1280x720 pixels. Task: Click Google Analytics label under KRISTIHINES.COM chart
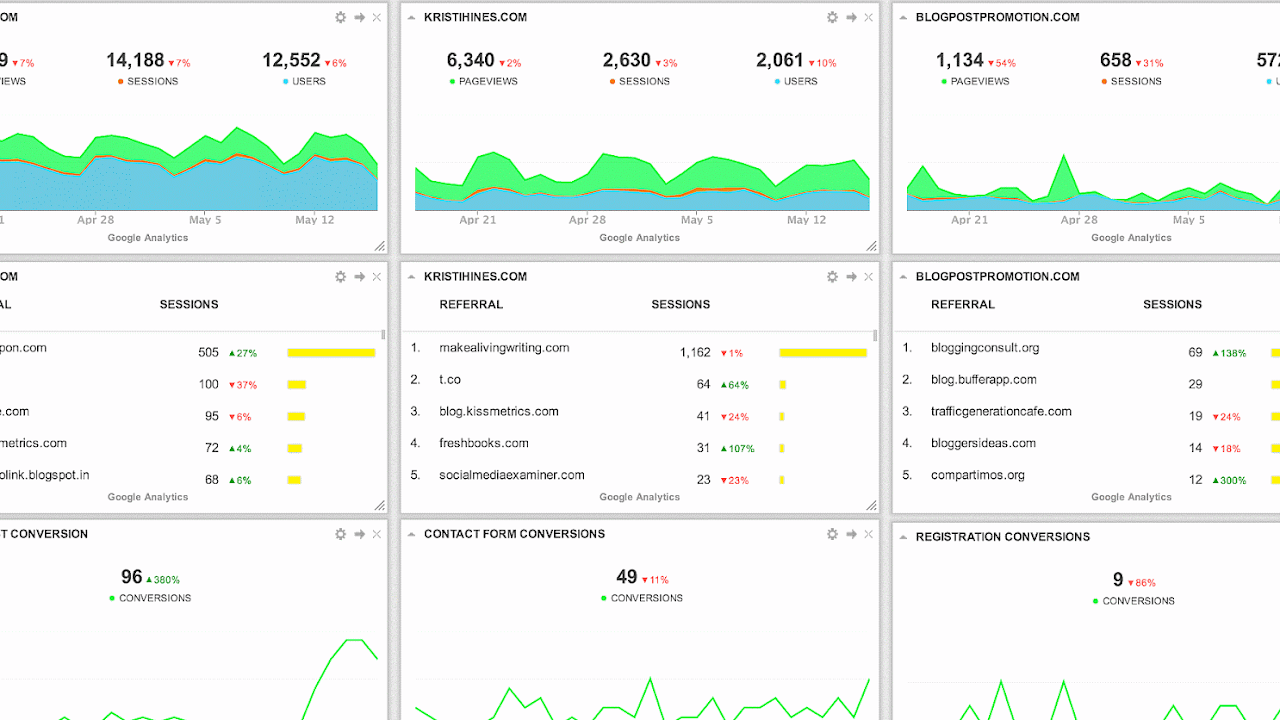coord(639,238)
